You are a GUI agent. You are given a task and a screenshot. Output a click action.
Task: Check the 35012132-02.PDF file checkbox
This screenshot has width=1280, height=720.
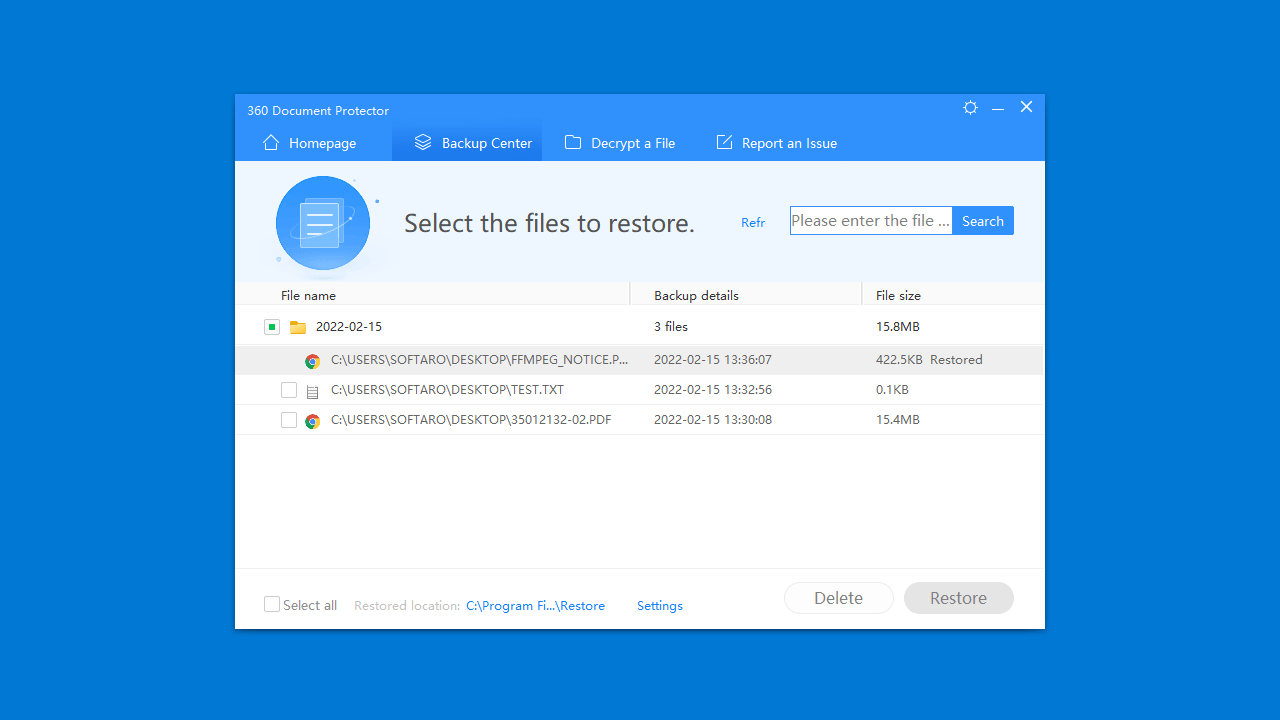pos(289,420)
